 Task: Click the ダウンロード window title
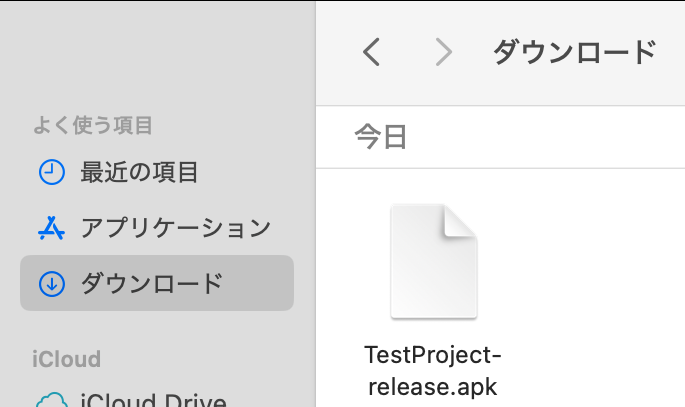point(574,52)
